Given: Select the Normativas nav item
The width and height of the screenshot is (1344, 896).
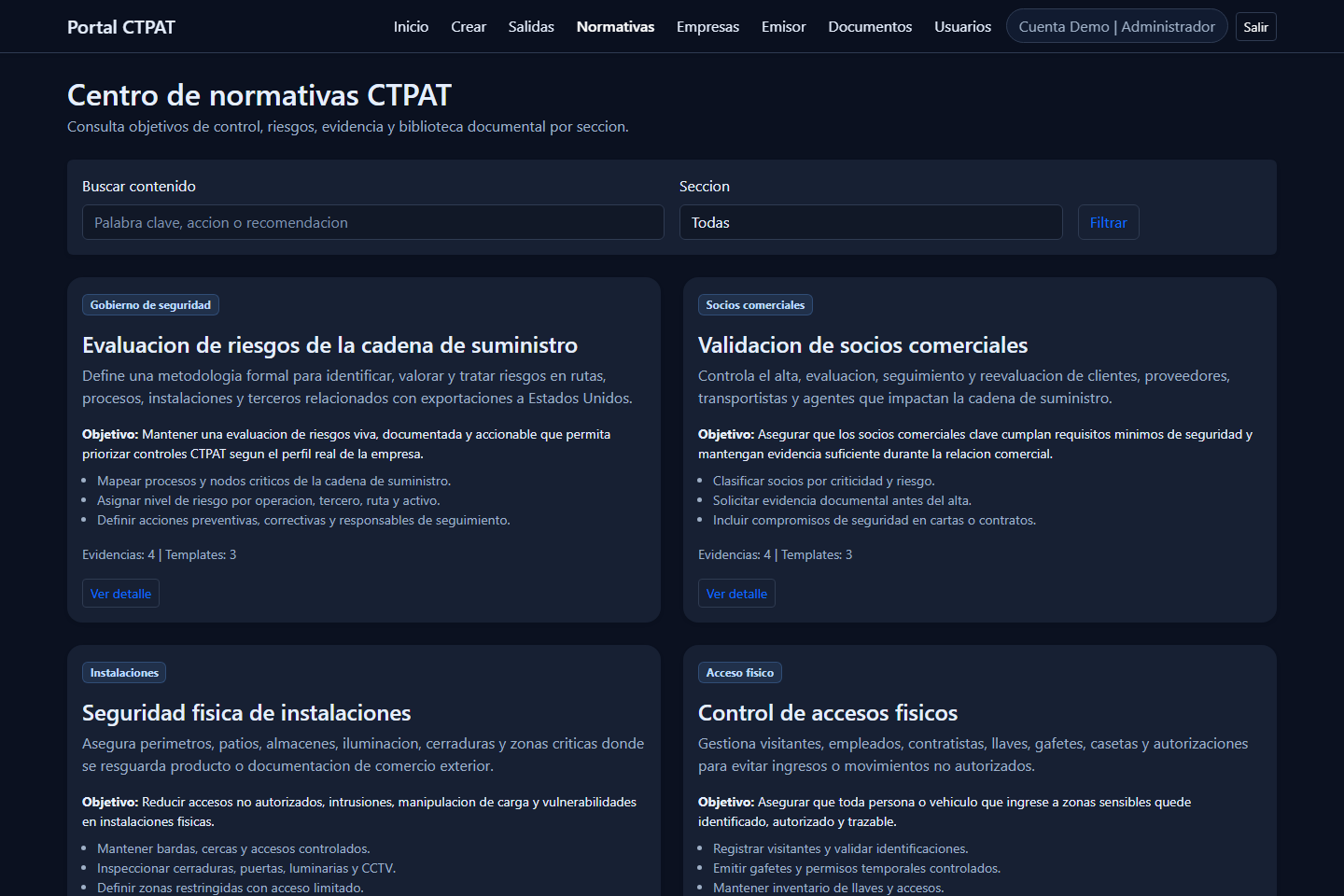Looking at the screenshot, I should pos(615,26).
